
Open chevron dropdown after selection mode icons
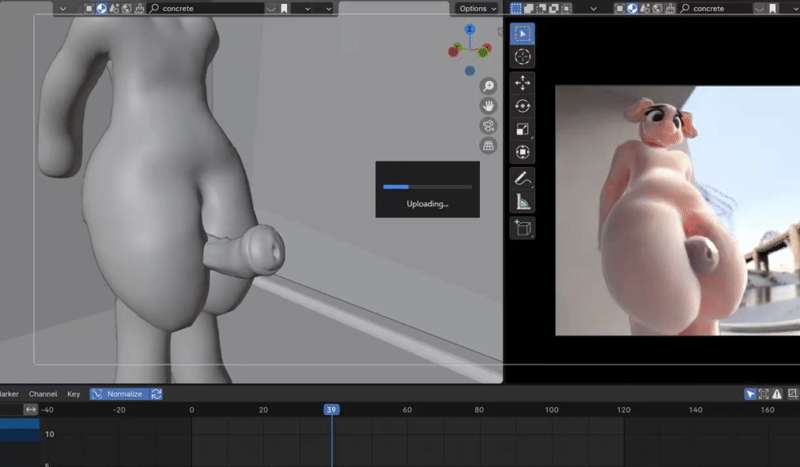click(593, 8)
